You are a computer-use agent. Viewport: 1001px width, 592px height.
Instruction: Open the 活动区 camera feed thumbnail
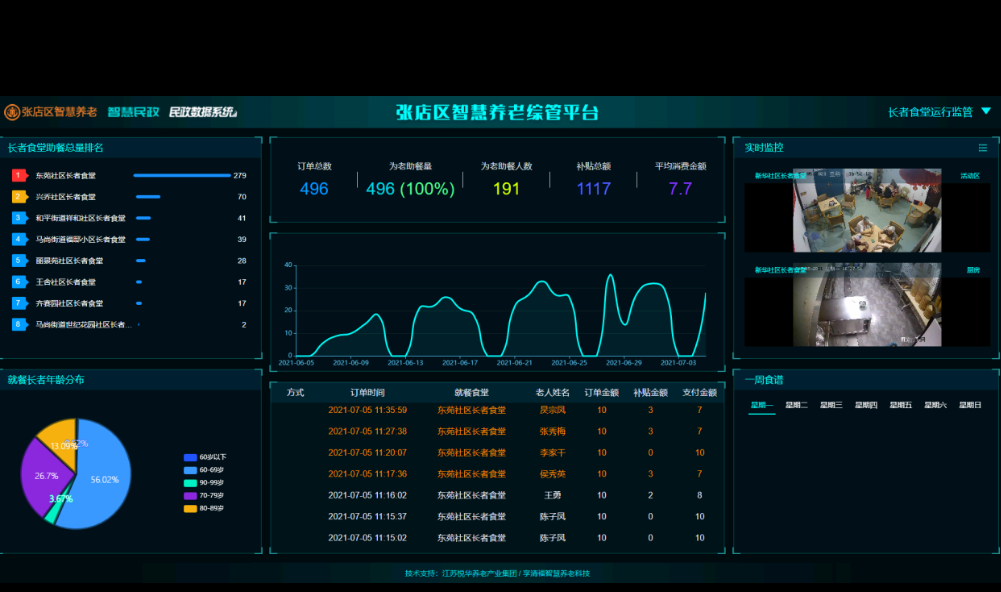pos(866,212)
